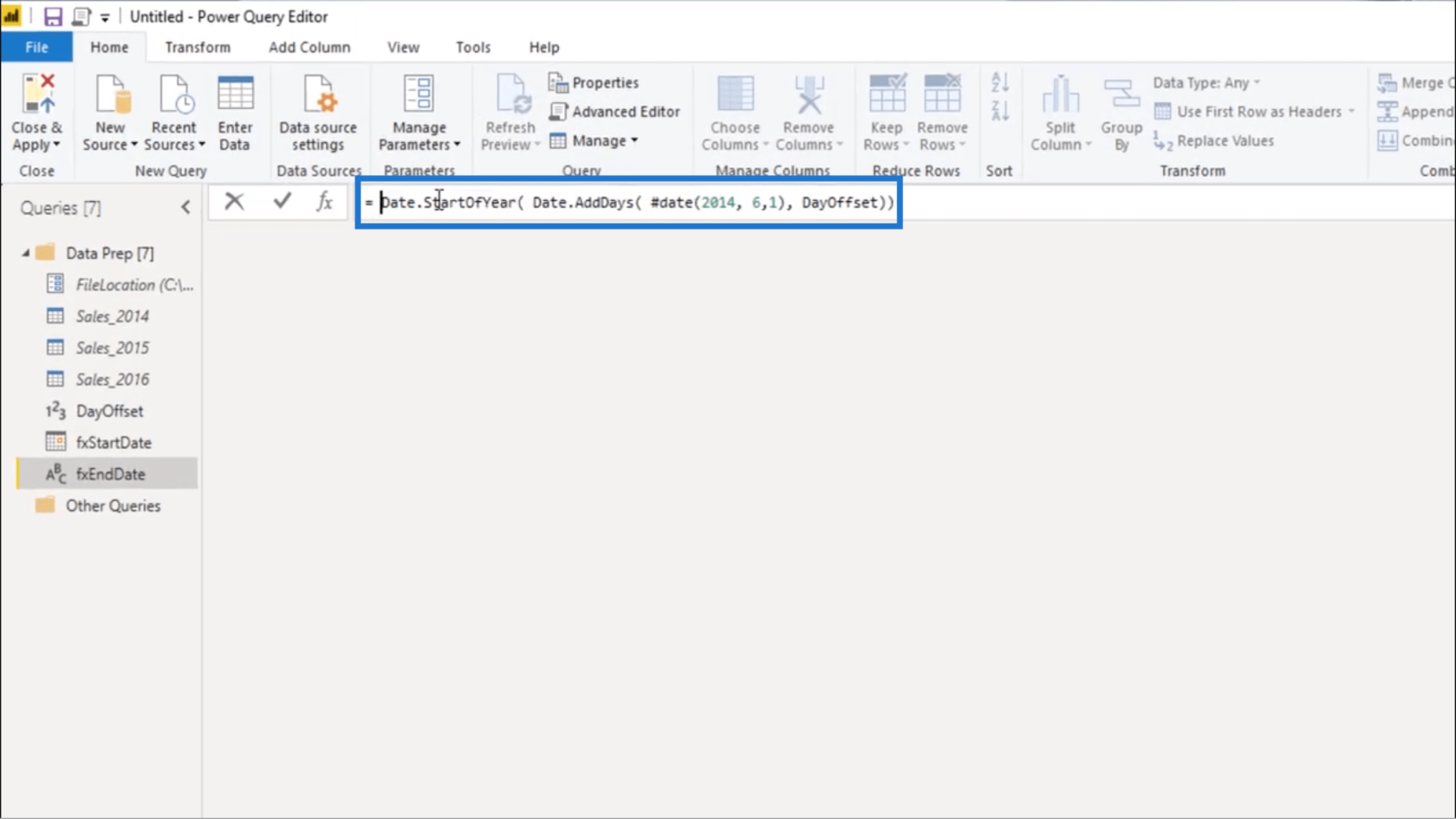
Task: Open the Quick Access Toolbar customize arrow
Action: point(105,17)
